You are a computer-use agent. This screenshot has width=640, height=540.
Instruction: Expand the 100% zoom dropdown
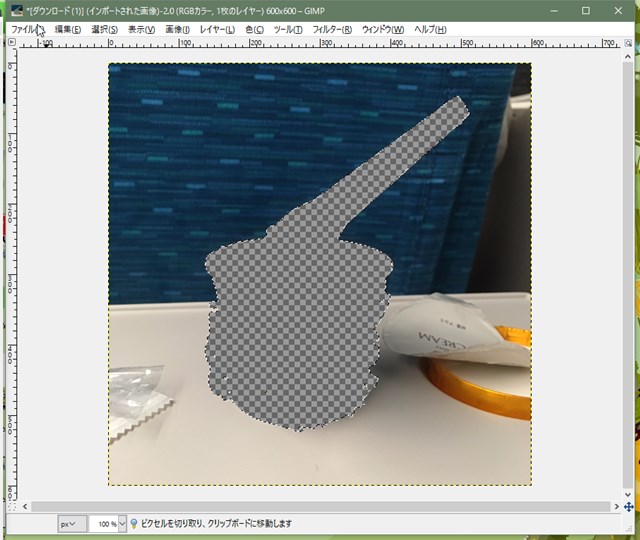point(122,524)
